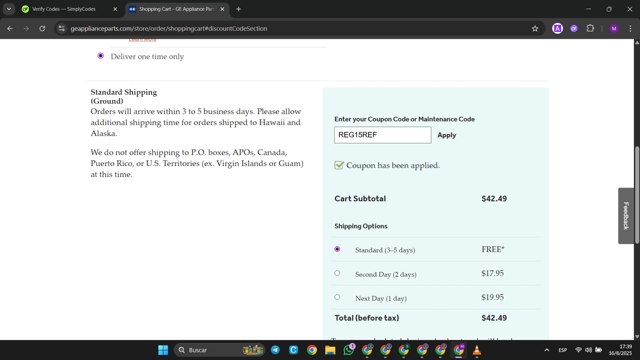Screen dimensions: 640x360
Task: Open the clock and date 17:39
Action: click(x=620, y=350)
